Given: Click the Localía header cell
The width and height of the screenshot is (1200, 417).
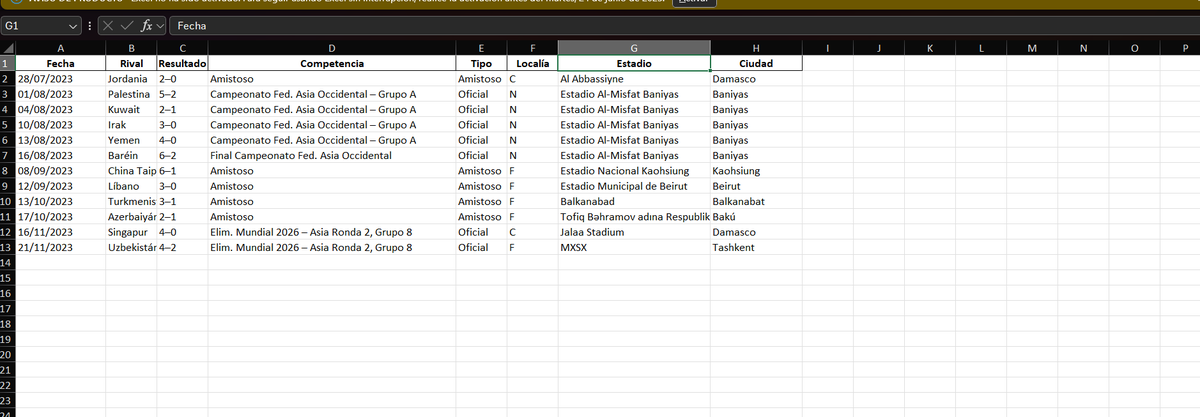Looking at the screenshot, I should 532,63.
